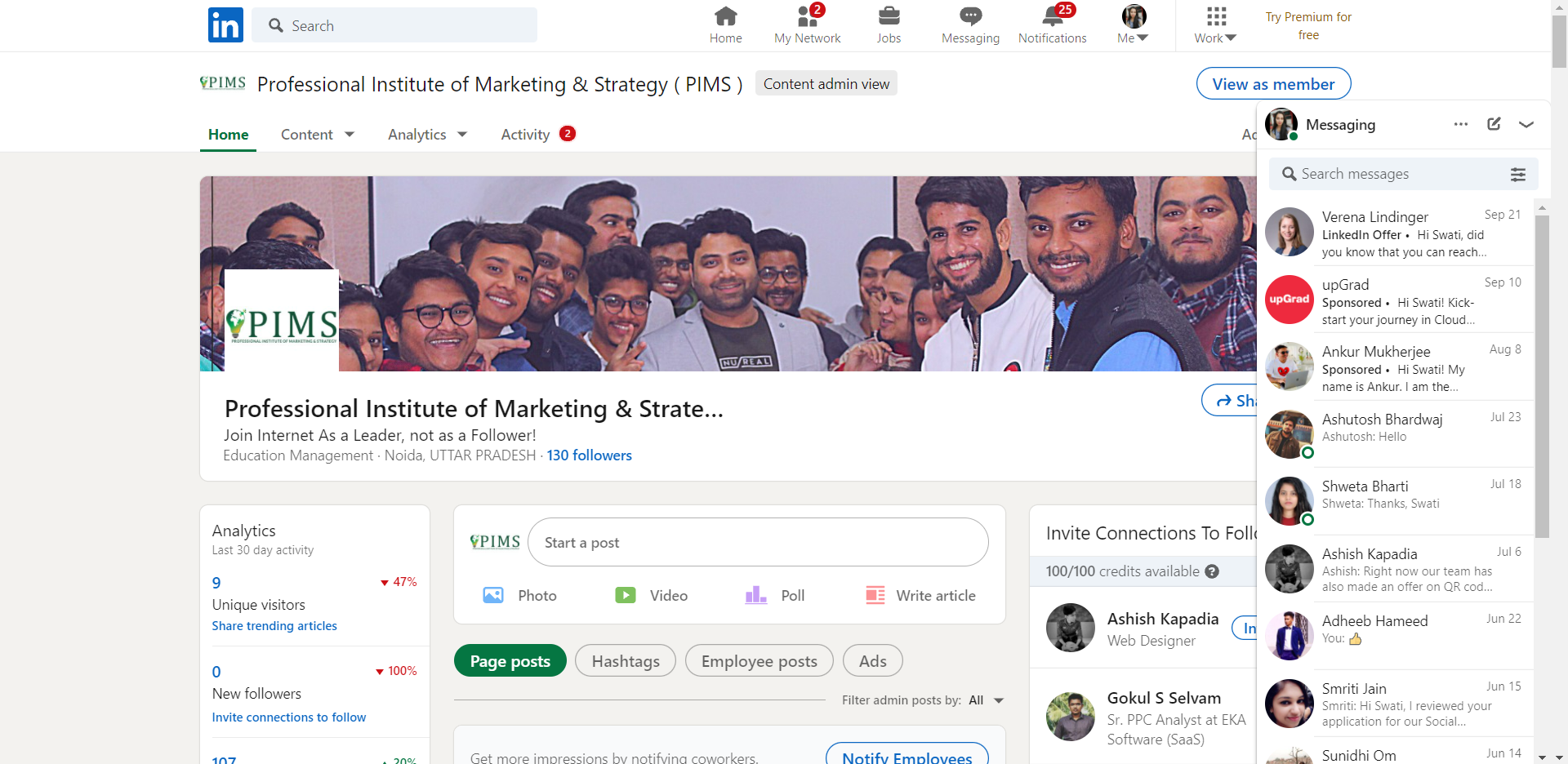
Task: Click Unique visitors count 9
Action: (216, 583)
